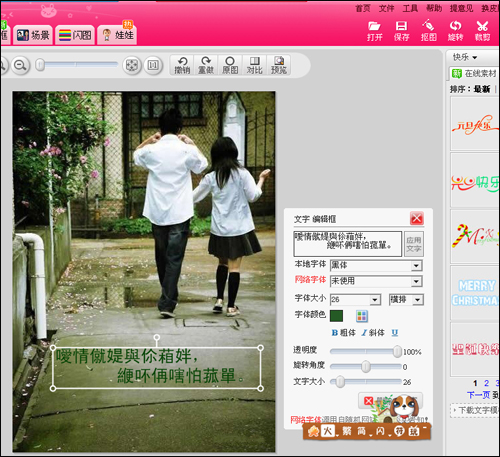Go to 下一页 next page
Screen dimensions: 500x457
(479, 395)
